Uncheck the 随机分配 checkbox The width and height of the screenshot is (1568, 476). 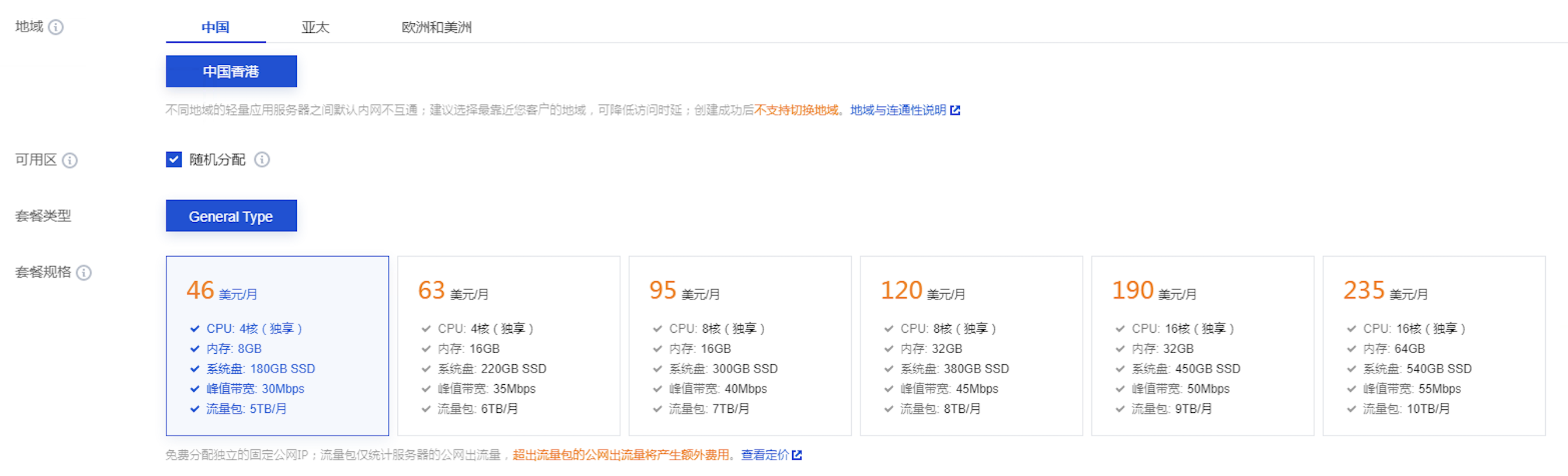pyautogui.click(x=174, y=160)
